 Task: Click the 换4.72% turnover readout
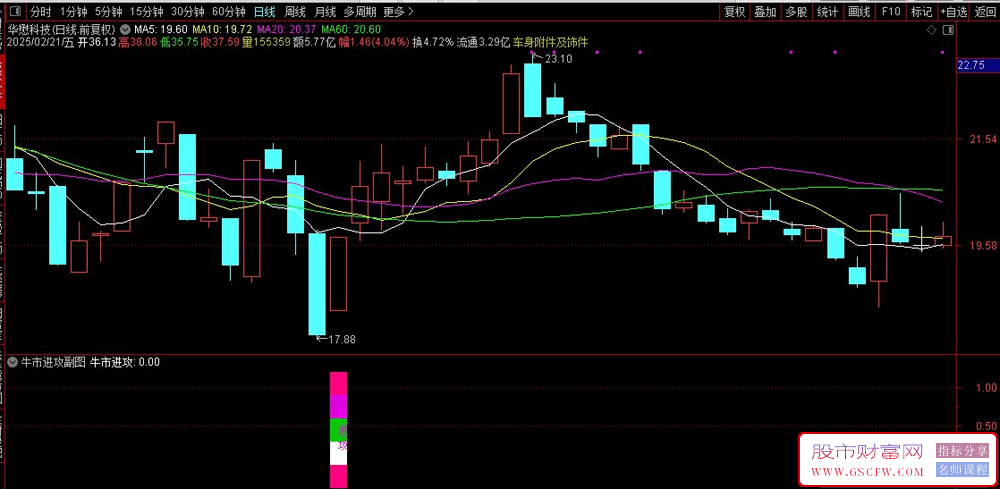pyautogui.click(x=433, y=42)
